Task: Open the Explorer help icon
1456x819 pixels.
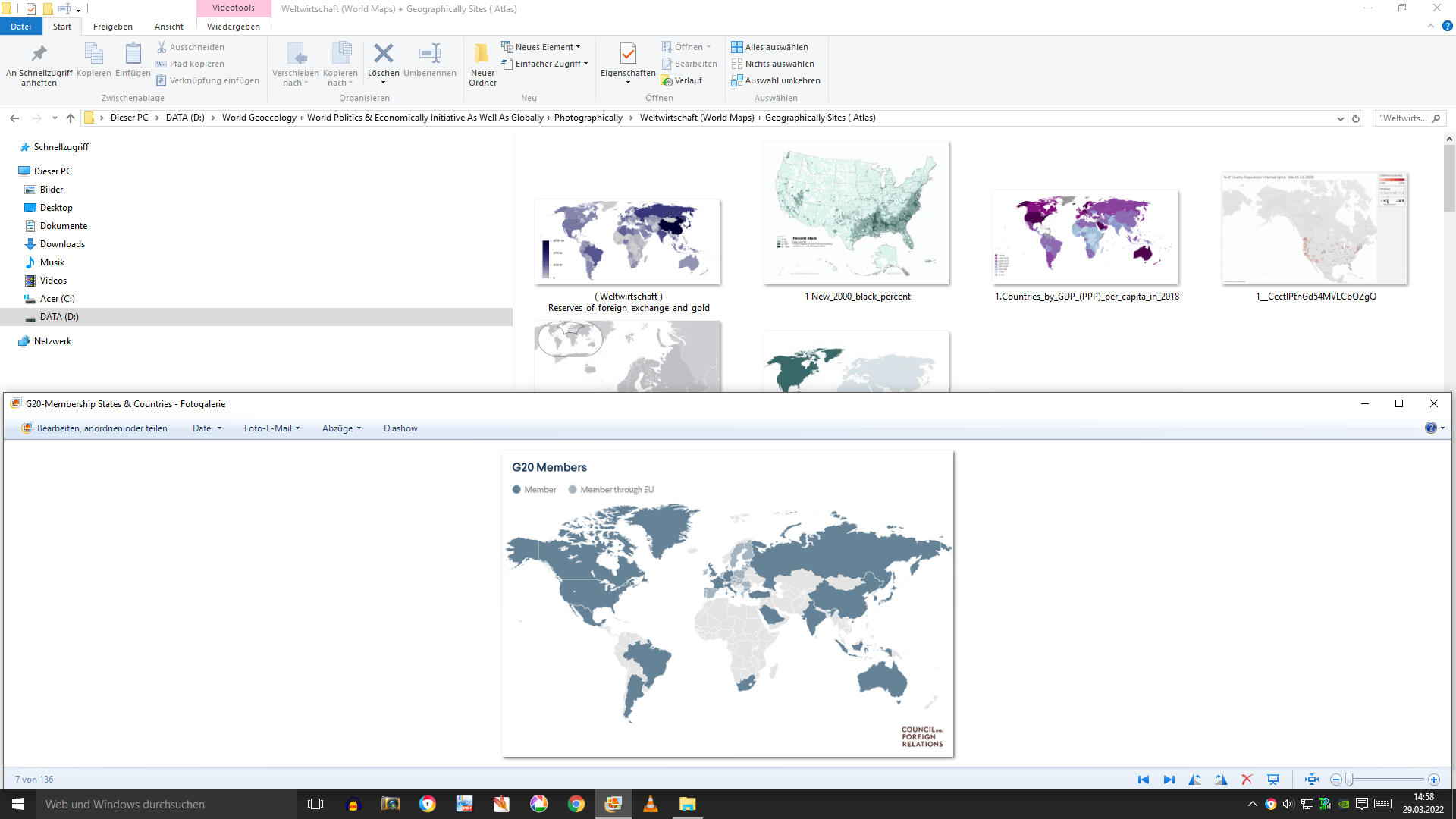Action: click(x=1447, y=26)
